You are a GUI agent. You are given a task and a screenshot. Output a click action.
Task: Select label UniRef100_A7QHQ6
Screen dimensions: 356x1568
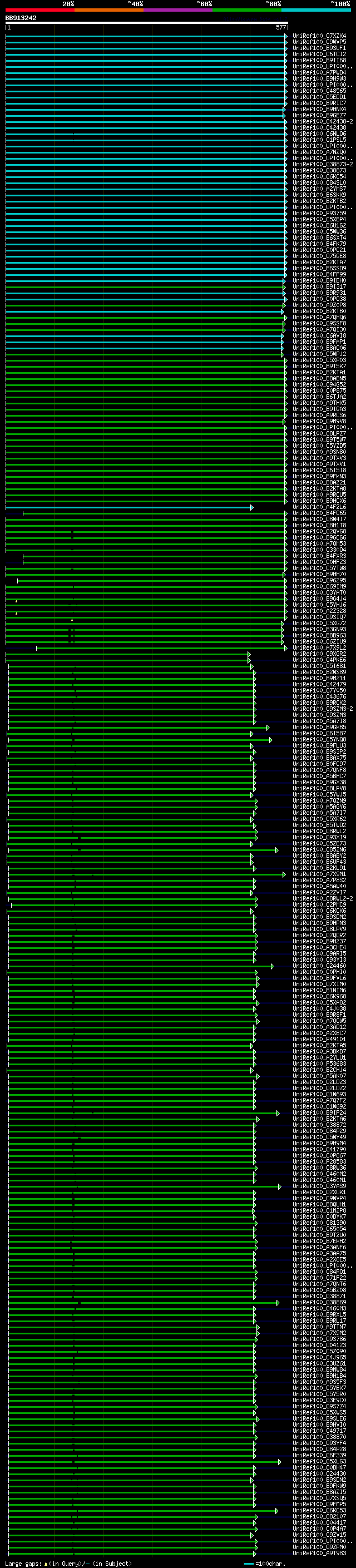(x=319, y=318)
